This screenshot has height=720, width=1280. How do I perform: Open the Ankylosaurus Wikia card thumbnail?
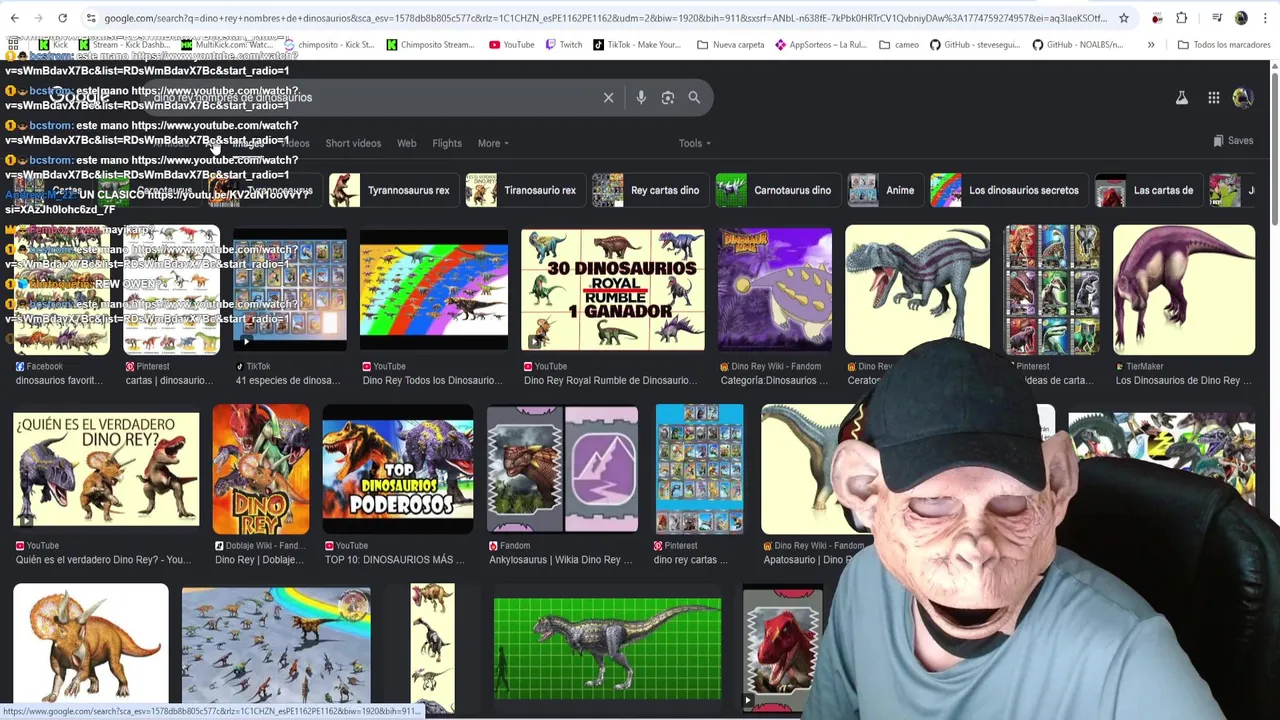pos(562,468)
